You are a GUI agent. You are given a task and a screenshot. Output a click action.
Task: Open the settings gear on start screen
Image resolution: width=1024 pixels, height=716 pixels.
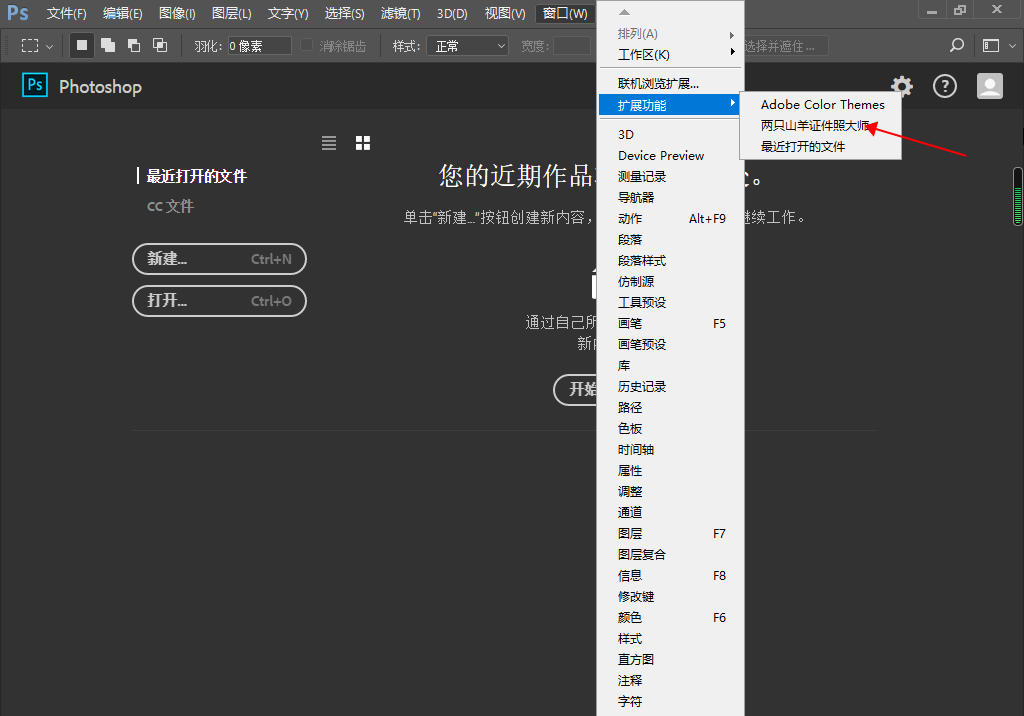click(902, 86)
